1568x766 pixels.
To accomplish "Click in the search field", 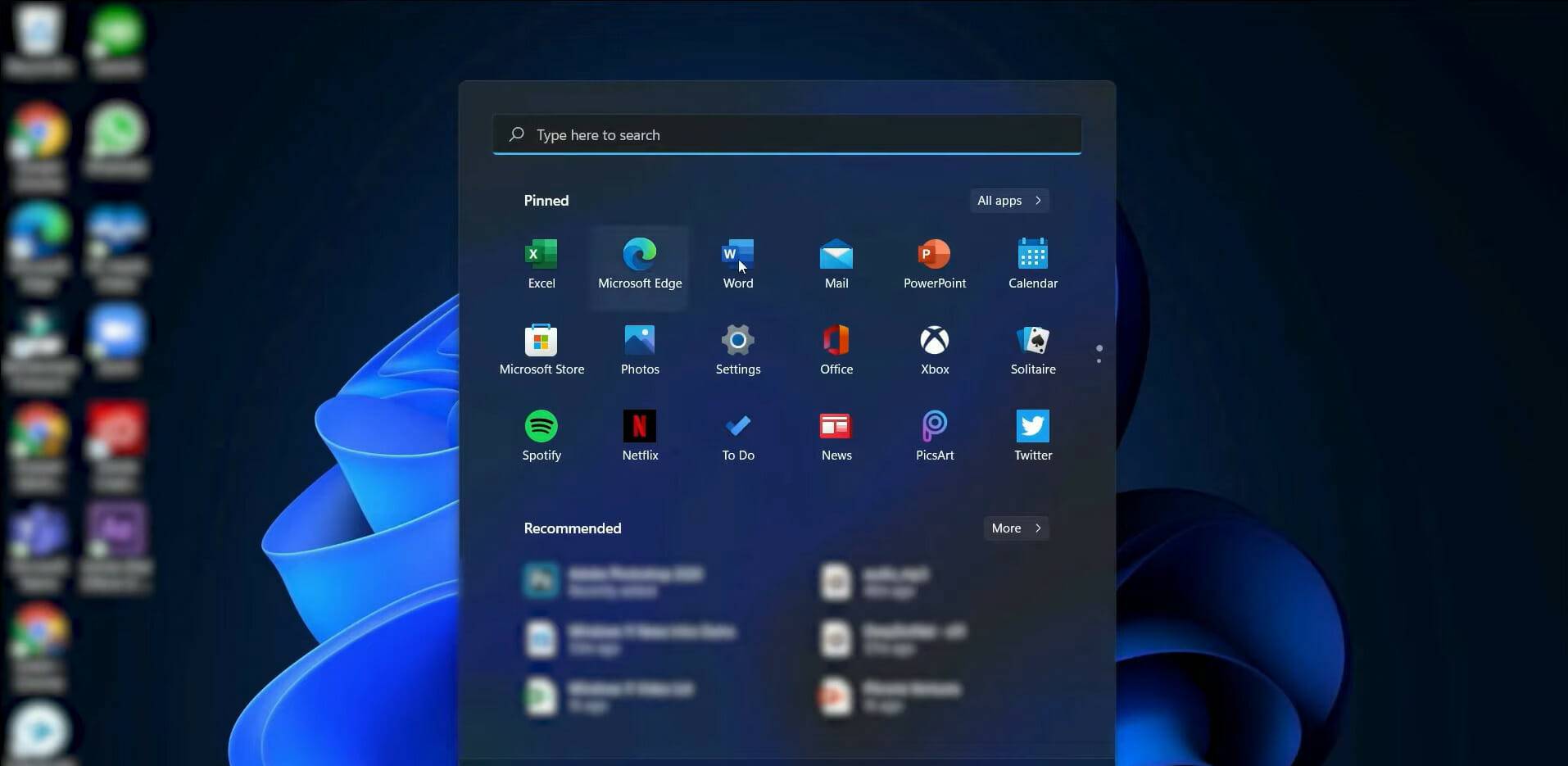I will click(786, 134).
